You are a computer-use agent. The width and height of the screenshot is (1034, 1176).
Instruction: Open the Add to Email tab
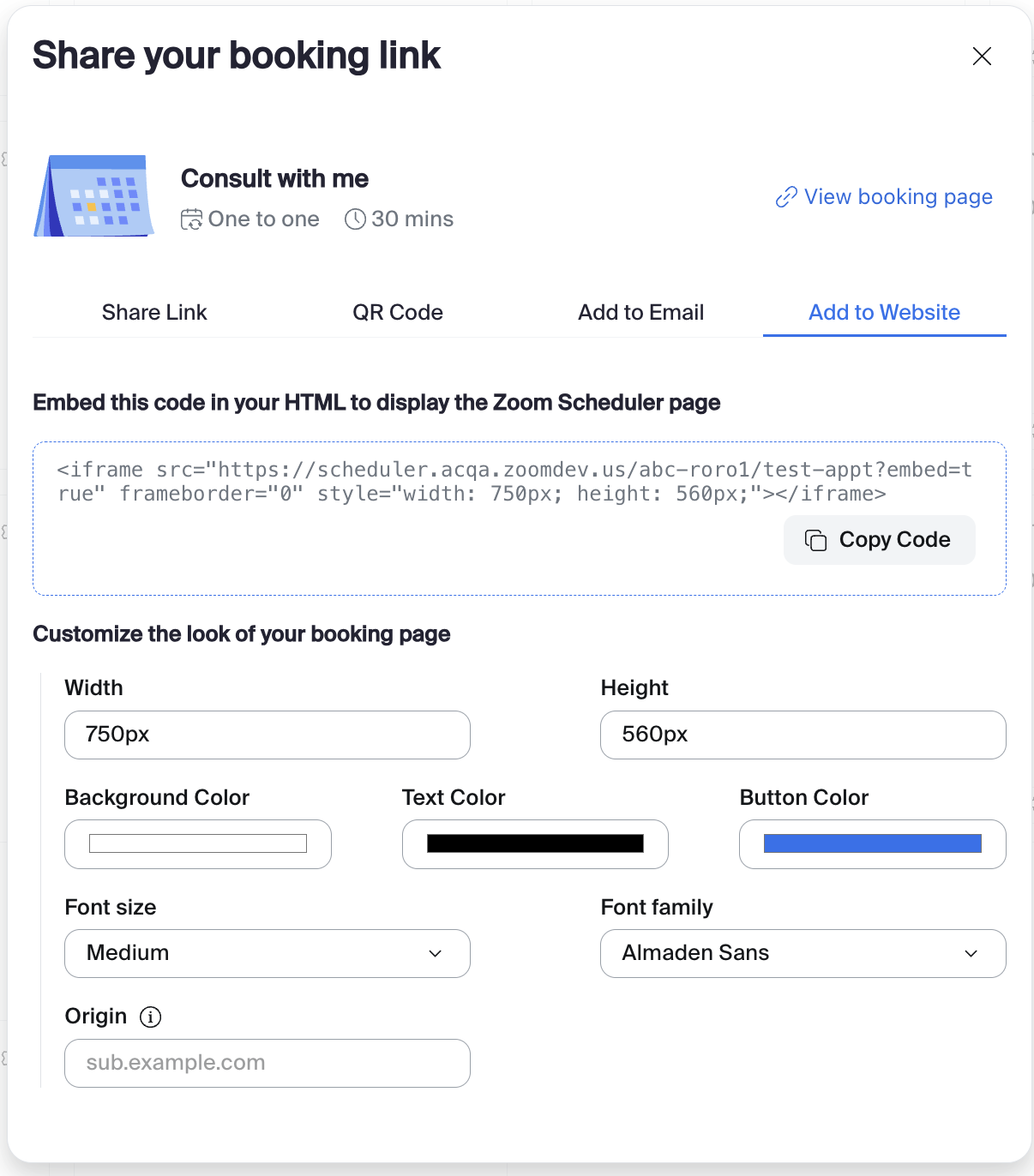641,313
